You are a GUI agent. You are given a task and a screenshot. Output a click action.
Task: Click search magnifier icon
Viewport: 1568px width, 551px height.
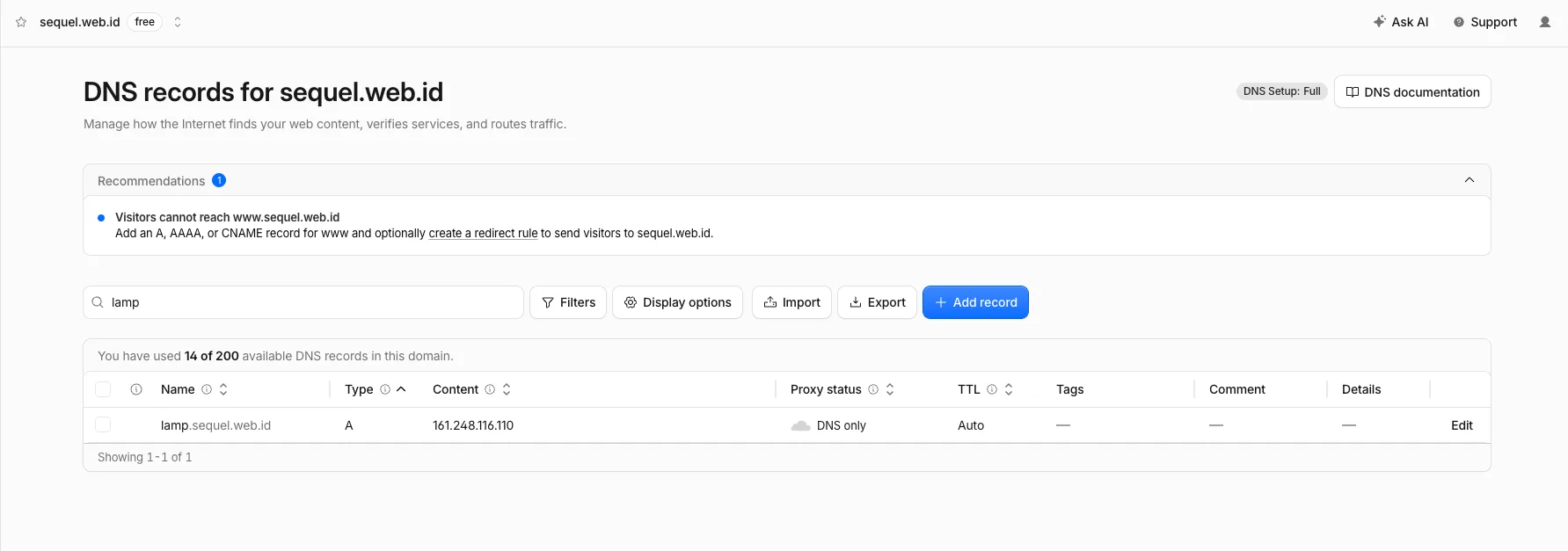click(98, 302)
